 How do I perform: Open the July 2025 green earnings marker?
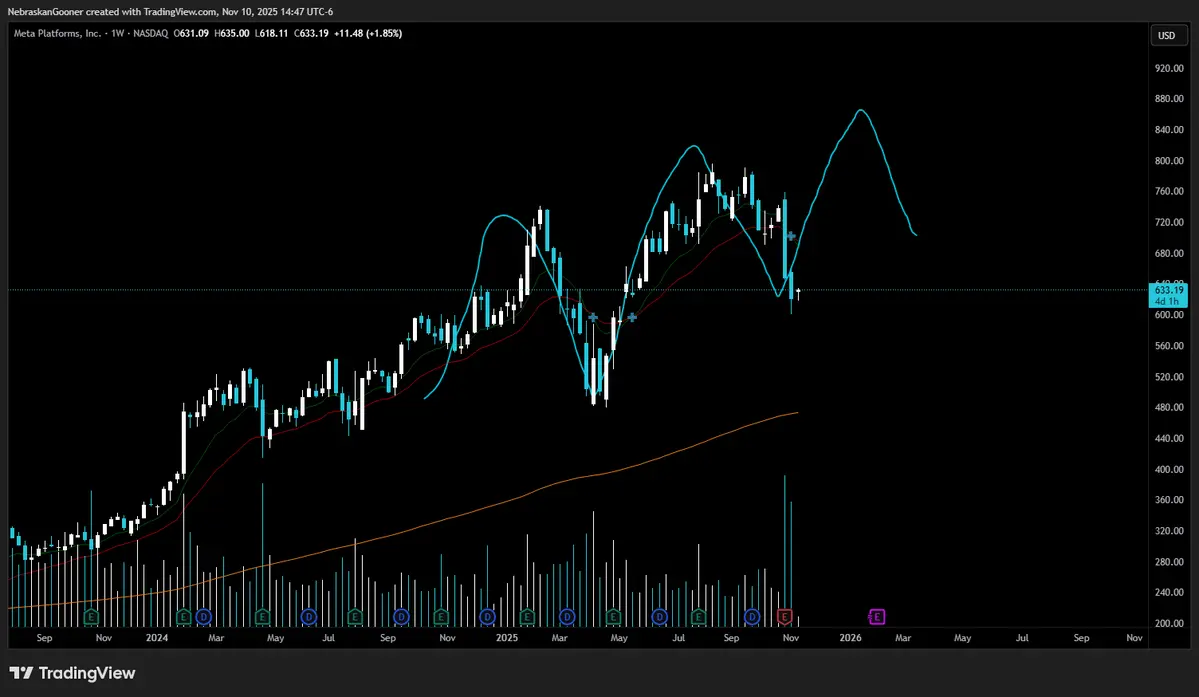pos(699,616)
